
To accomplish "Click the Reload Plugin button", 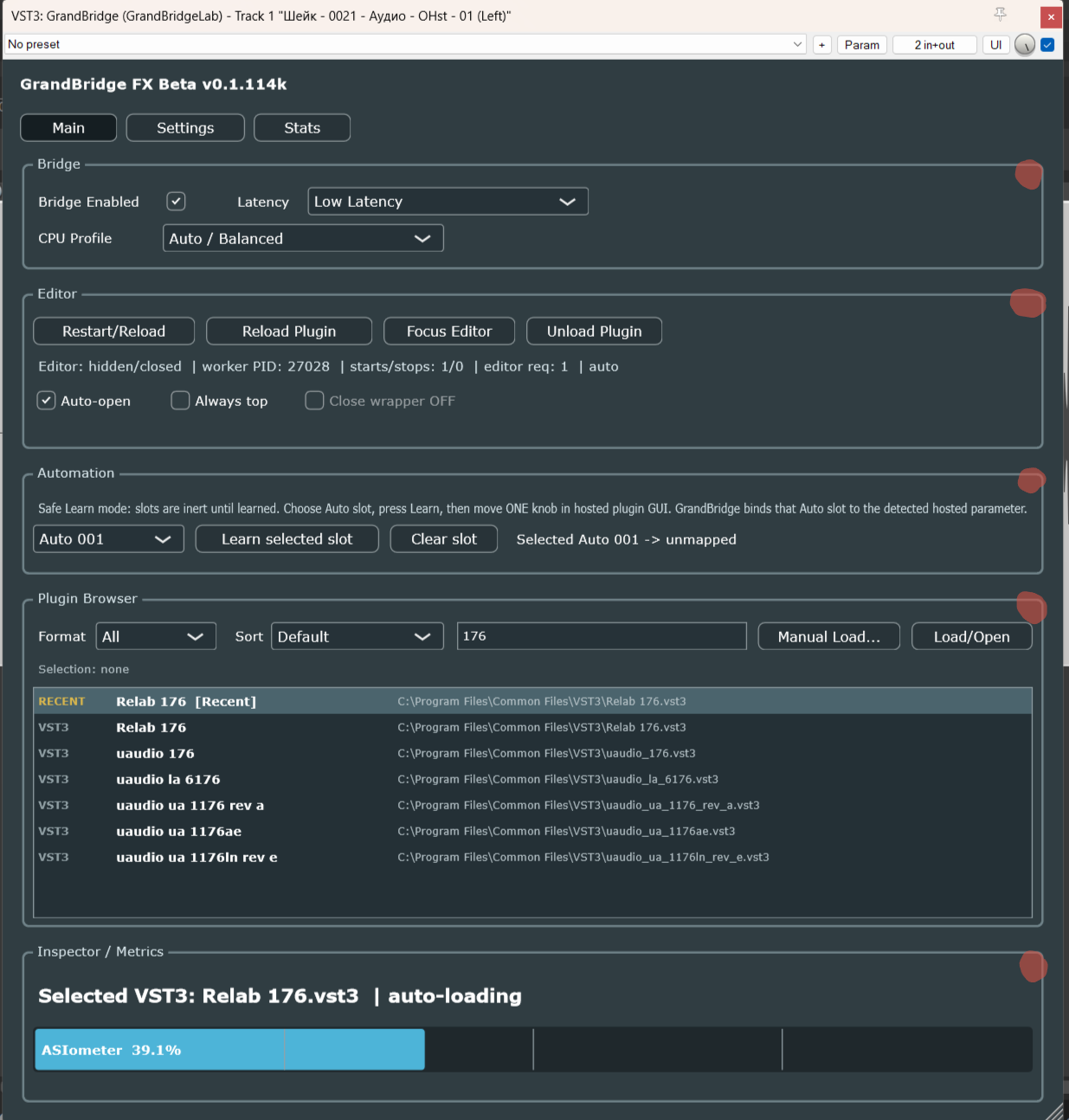I will 289,331.
